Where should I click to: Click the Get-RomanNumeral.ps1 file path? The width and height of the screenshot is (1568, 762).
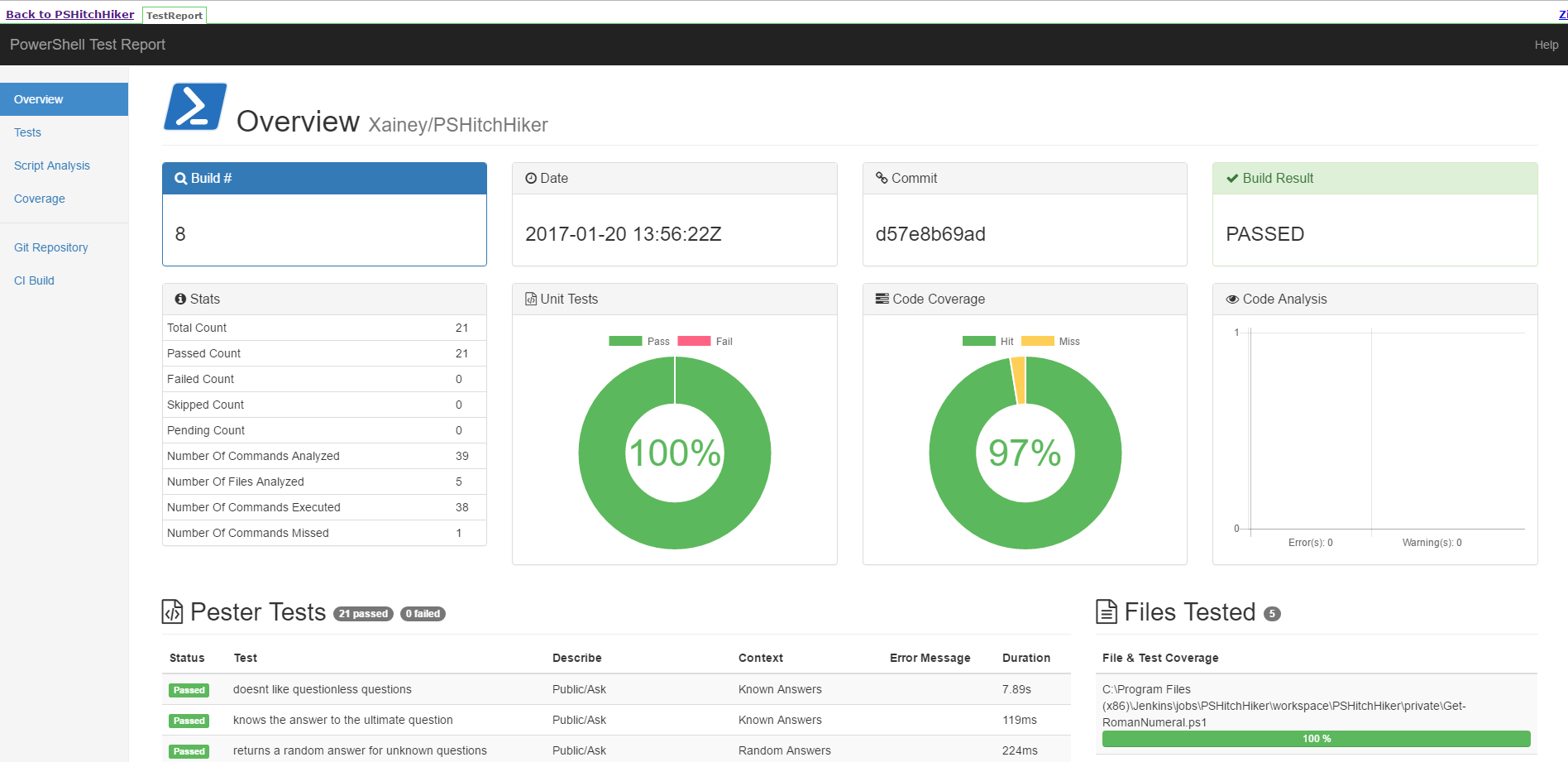point(1284,706)
